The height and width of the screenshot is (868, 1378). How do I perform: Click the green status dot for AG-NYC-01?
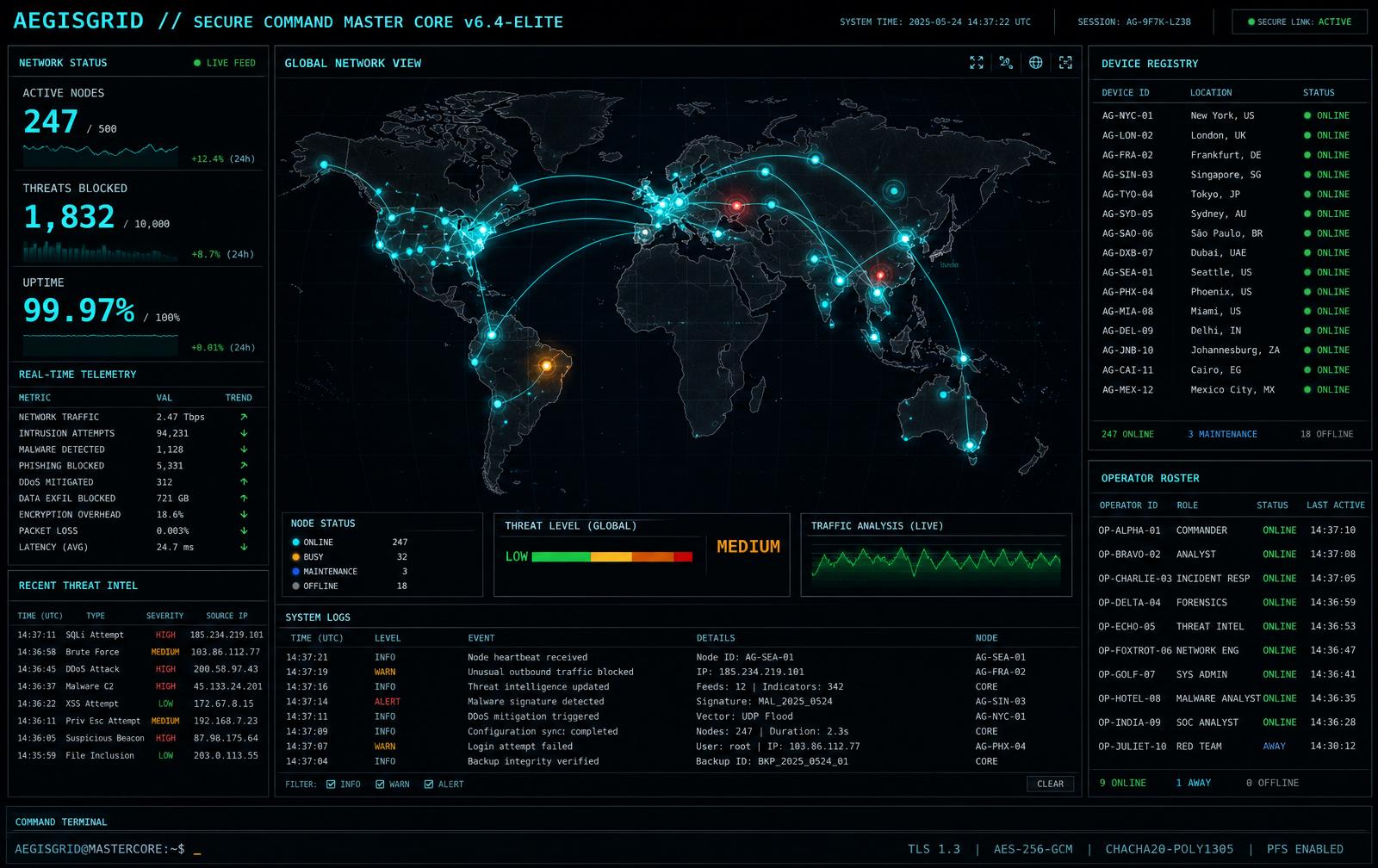(1307, 115)
